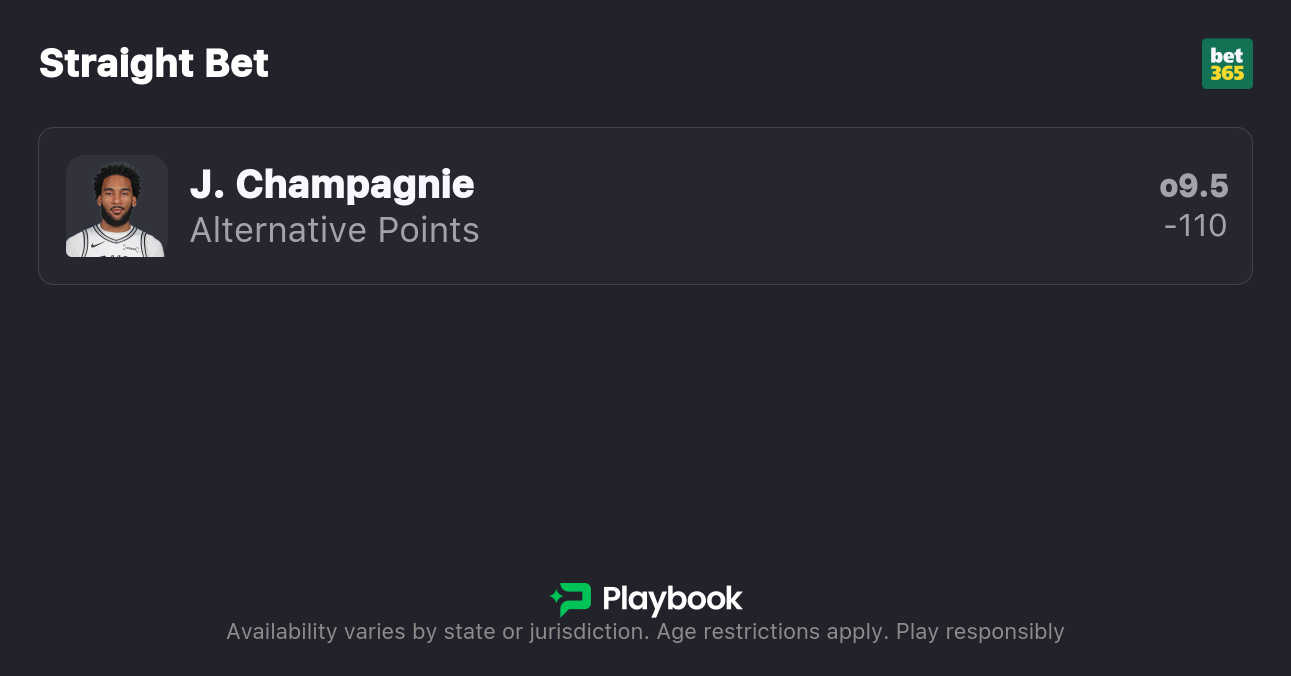
Task: Click the 'Play responsibly' notice
Action: tap(980, 632)
